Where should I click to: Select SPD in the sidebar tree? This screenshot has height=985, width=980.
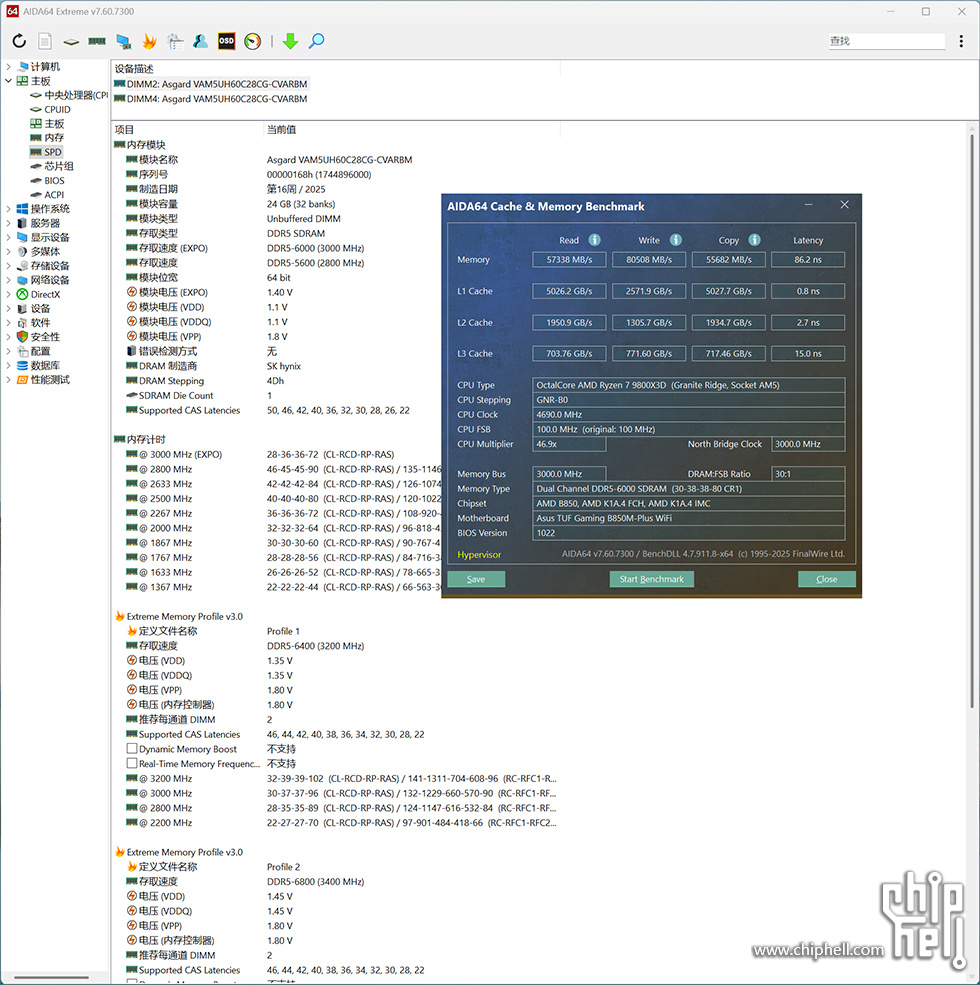pyautogui.click(x=46, y=152)
